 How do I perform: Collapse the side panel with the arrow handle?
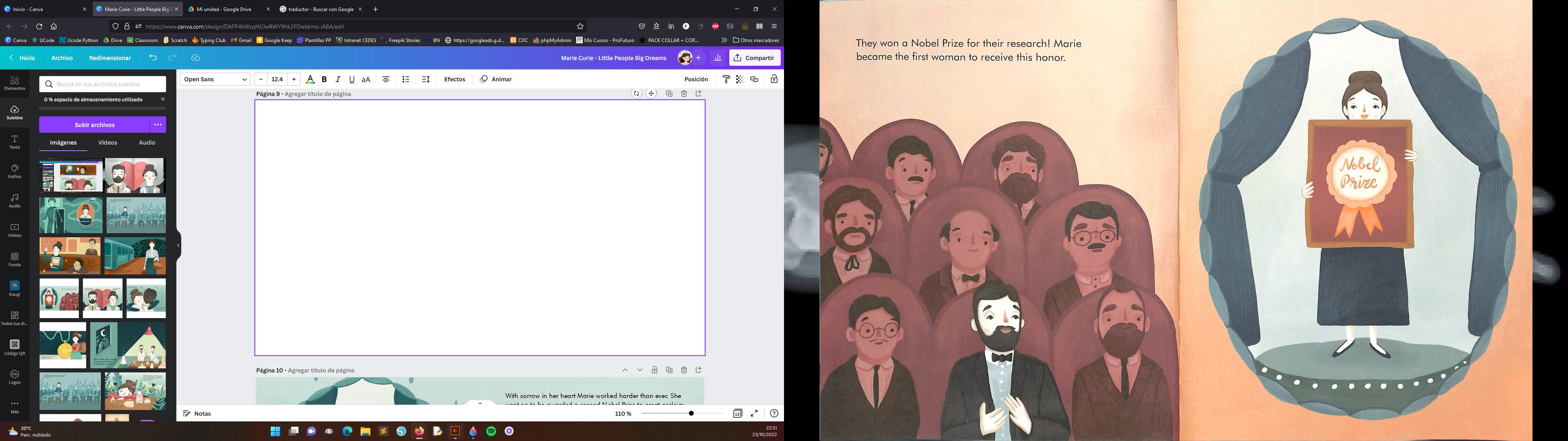pos(178,245)
